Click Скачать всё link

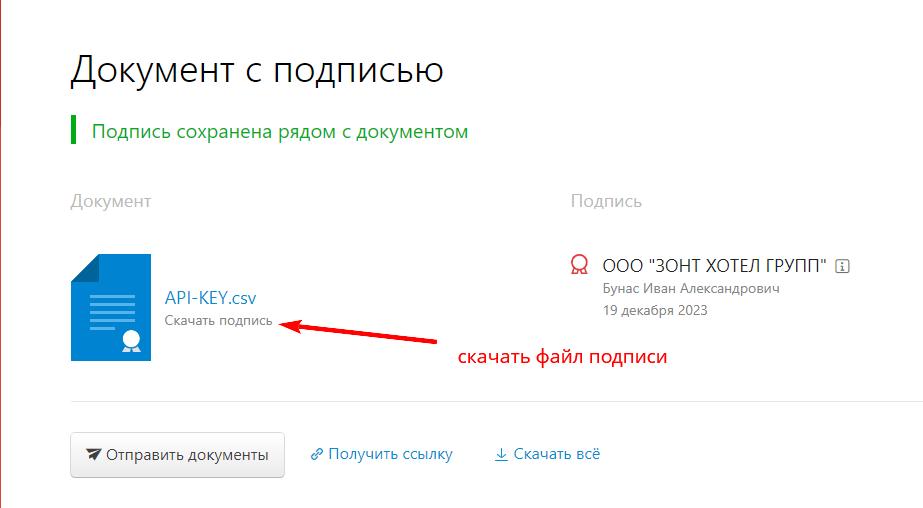556,454
